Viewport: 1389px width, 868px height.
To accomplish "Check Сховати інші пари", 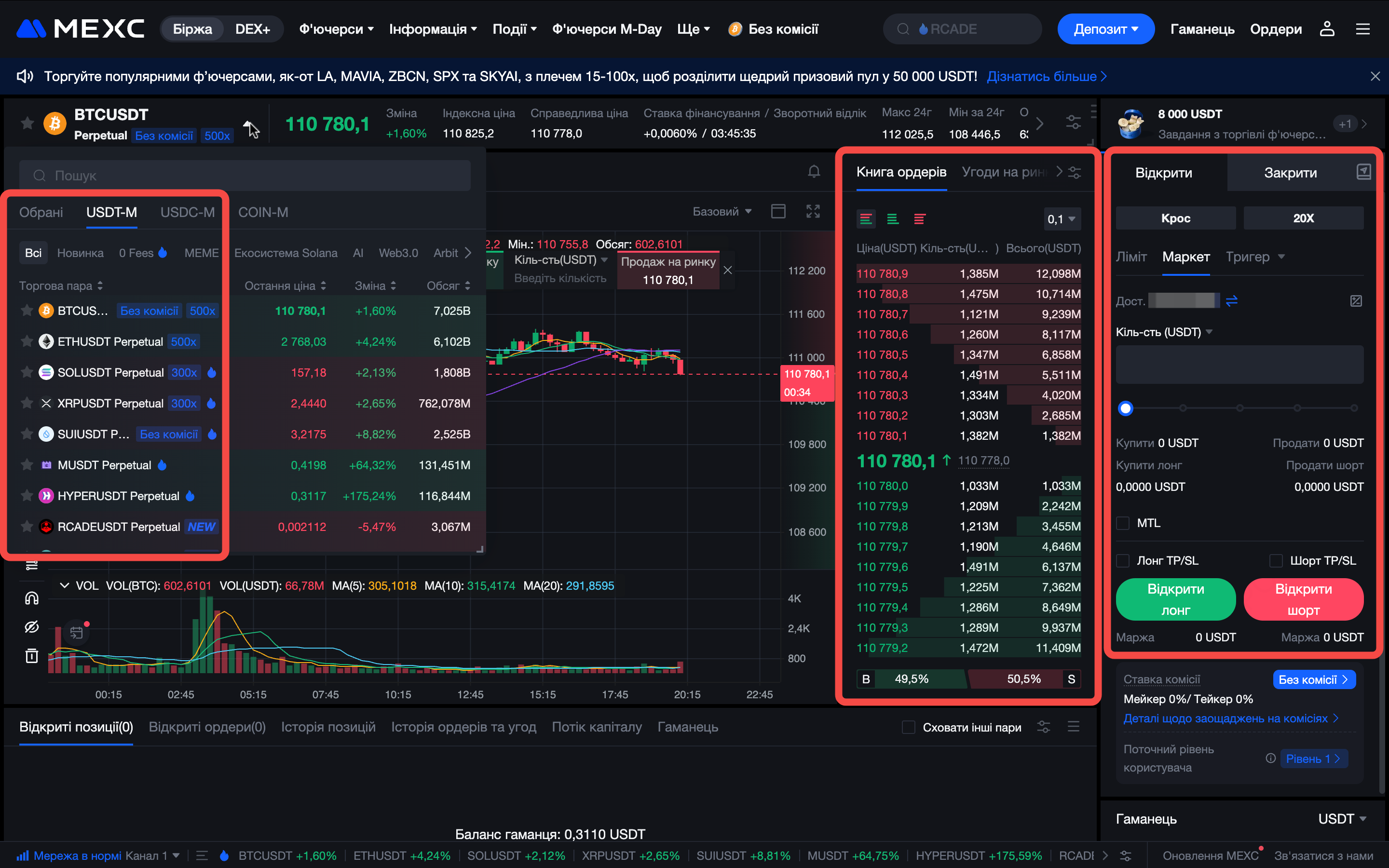I will tap(909, 727).
